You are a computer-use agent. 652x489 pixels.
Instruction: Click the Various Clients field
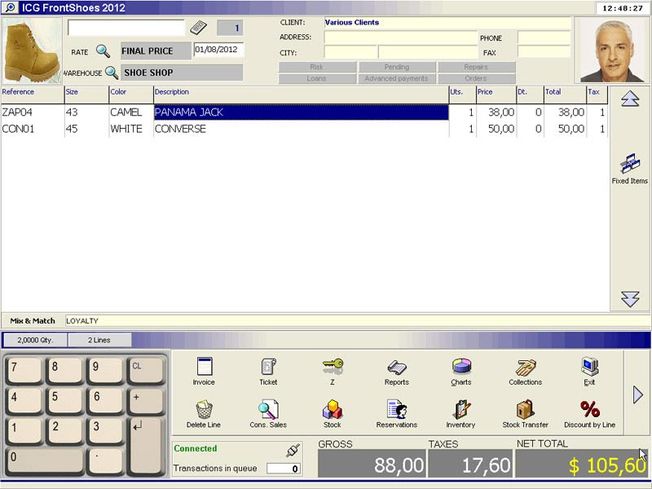(447, 23)
